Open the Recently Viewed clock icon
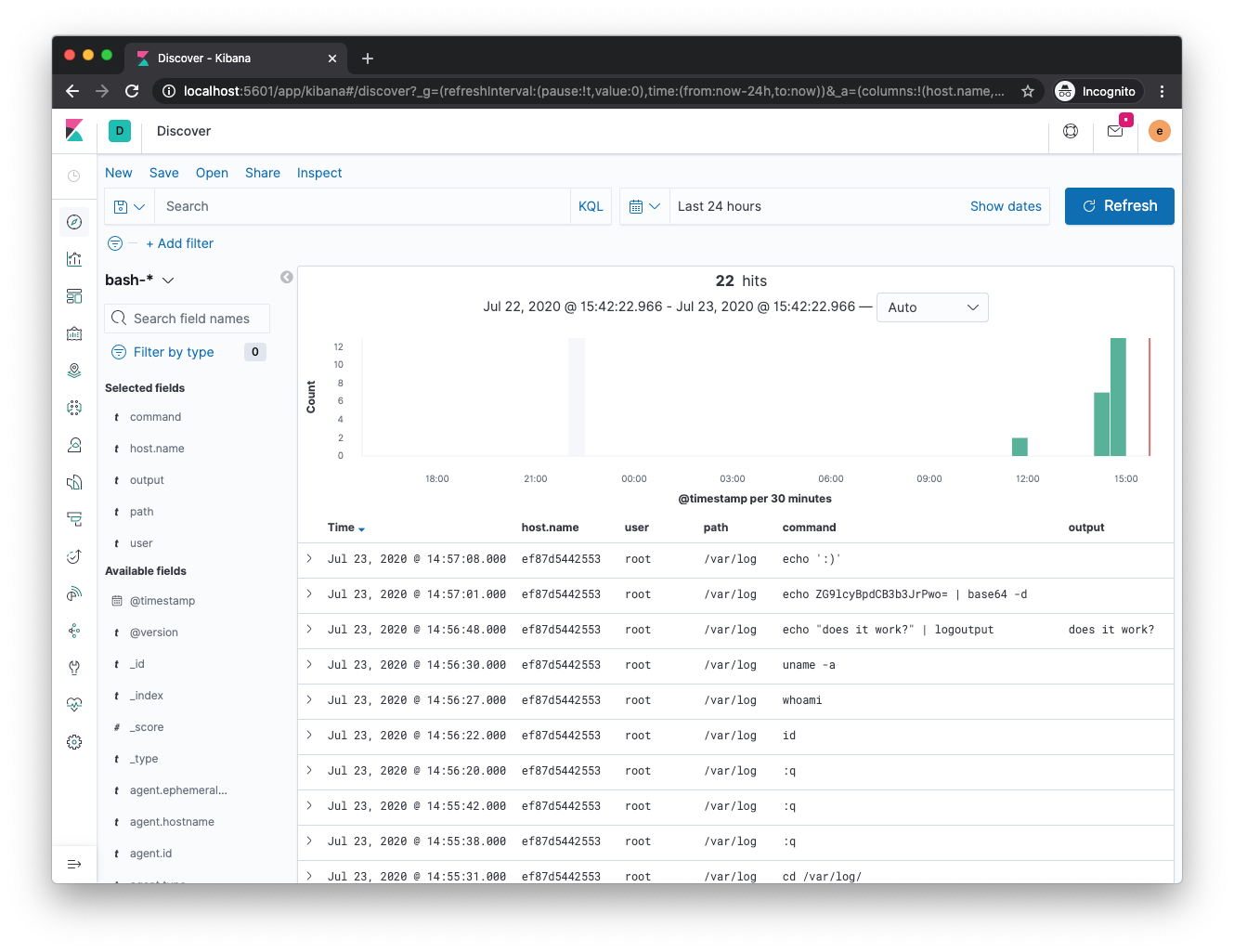Viewport: 1234px width, 952px height. [x=74, y=176]
